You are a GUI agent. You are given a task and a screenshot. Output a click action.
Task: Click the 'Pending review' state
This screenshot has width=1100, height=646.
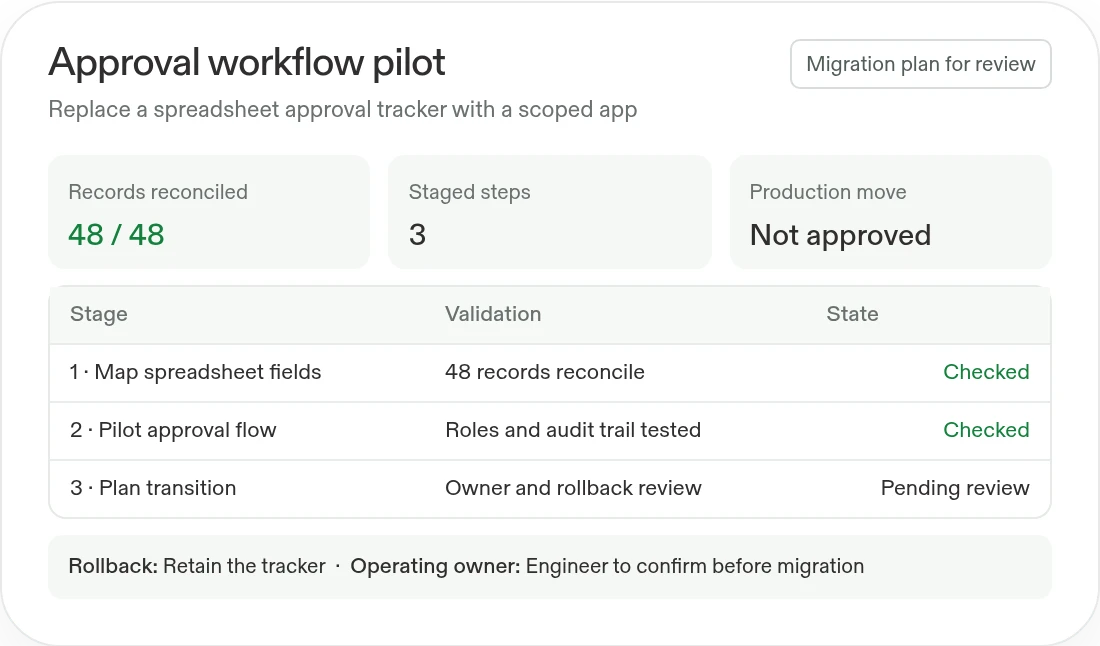955,488
